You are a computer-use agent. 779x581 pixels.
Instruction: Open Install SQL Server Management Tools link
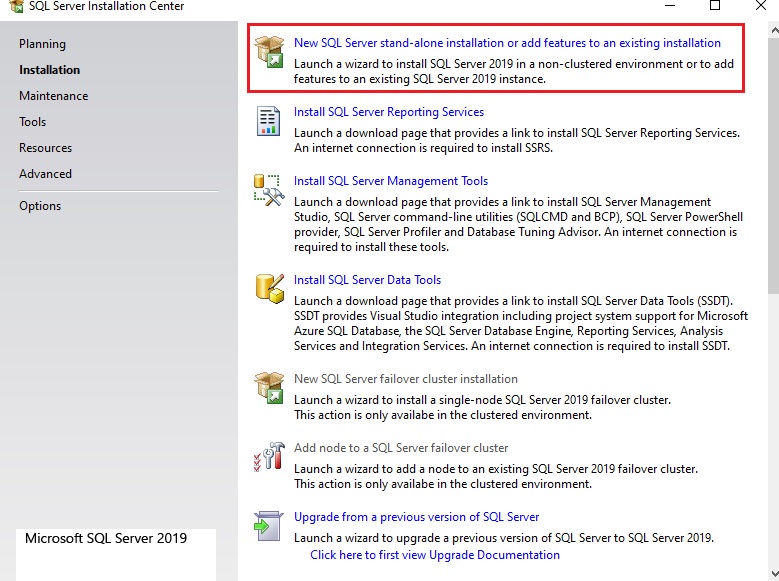click(390, 181)
